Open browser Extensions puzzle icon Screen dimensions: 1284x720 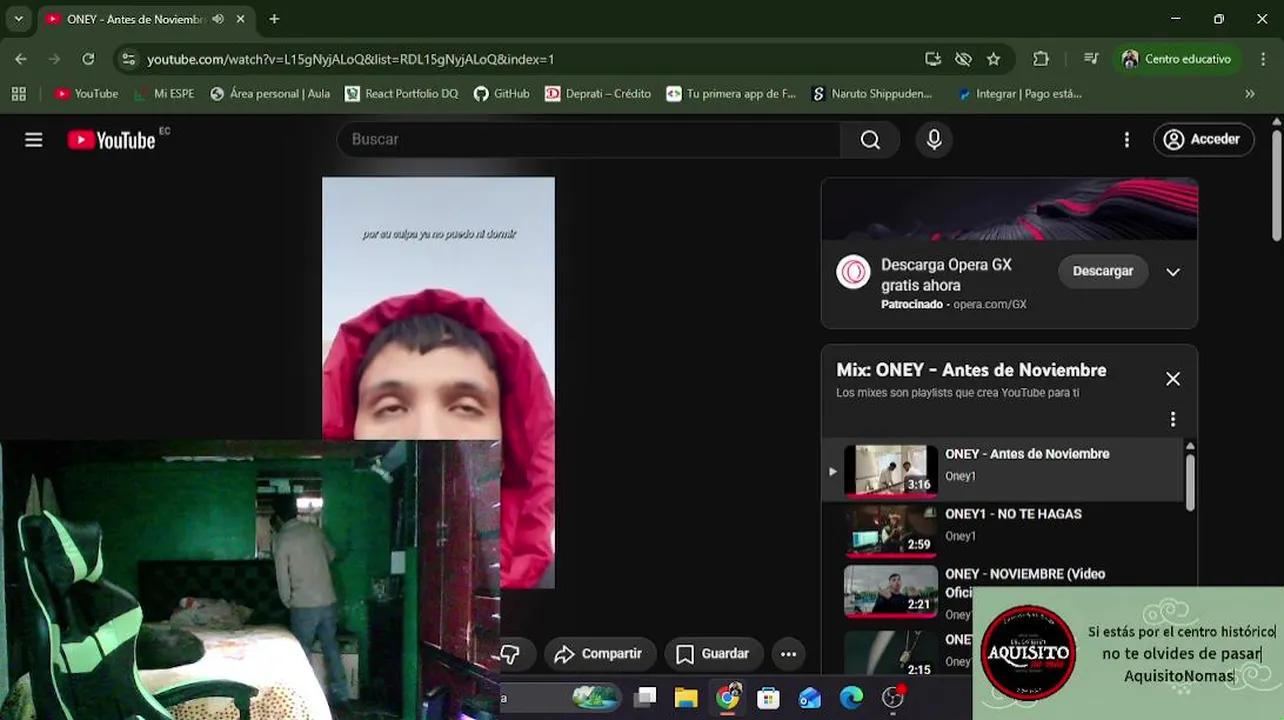click(x=1041, y=59)
